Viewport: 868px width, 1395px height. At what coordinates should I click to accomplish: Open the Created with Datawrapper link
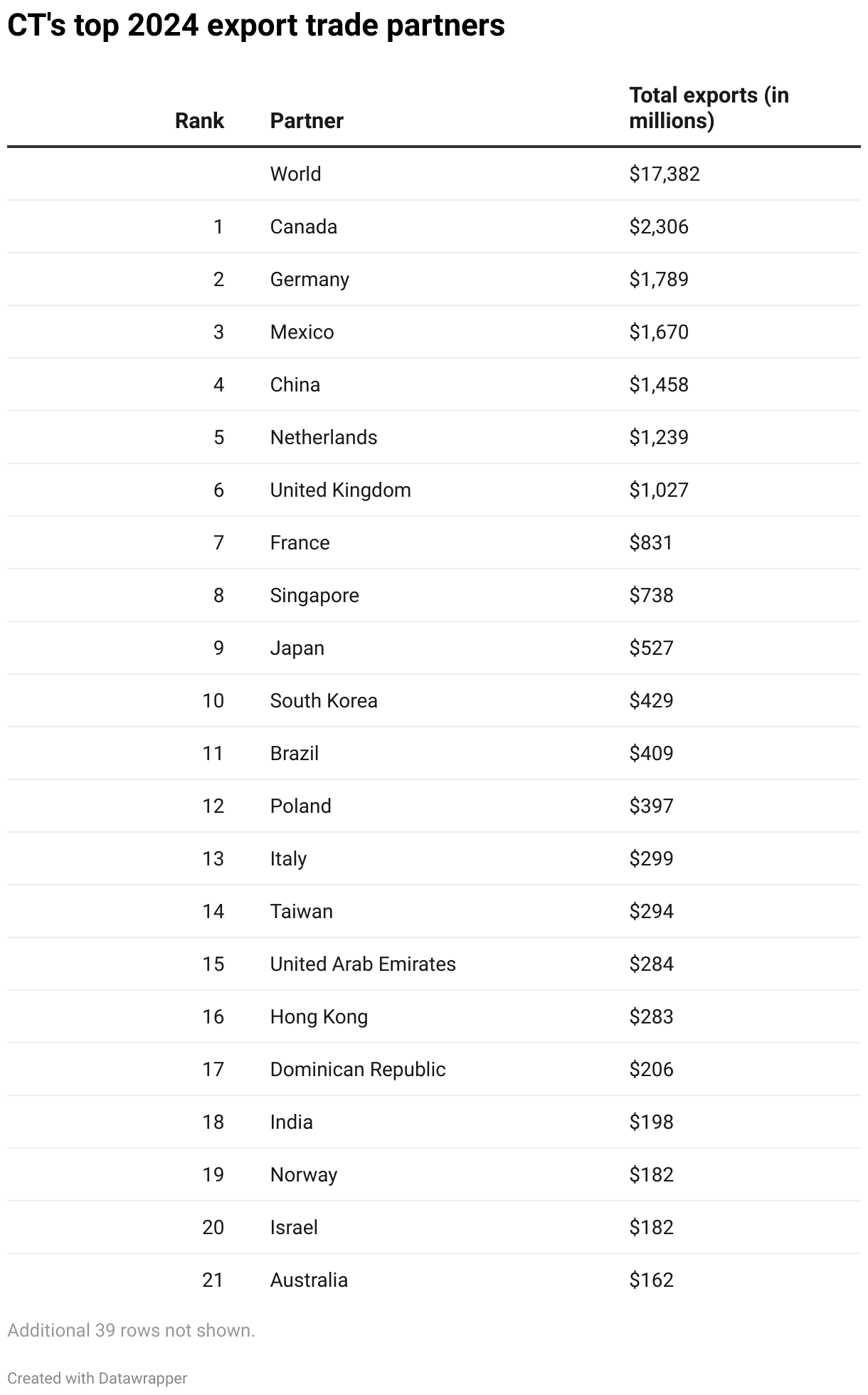point(97,1378)
